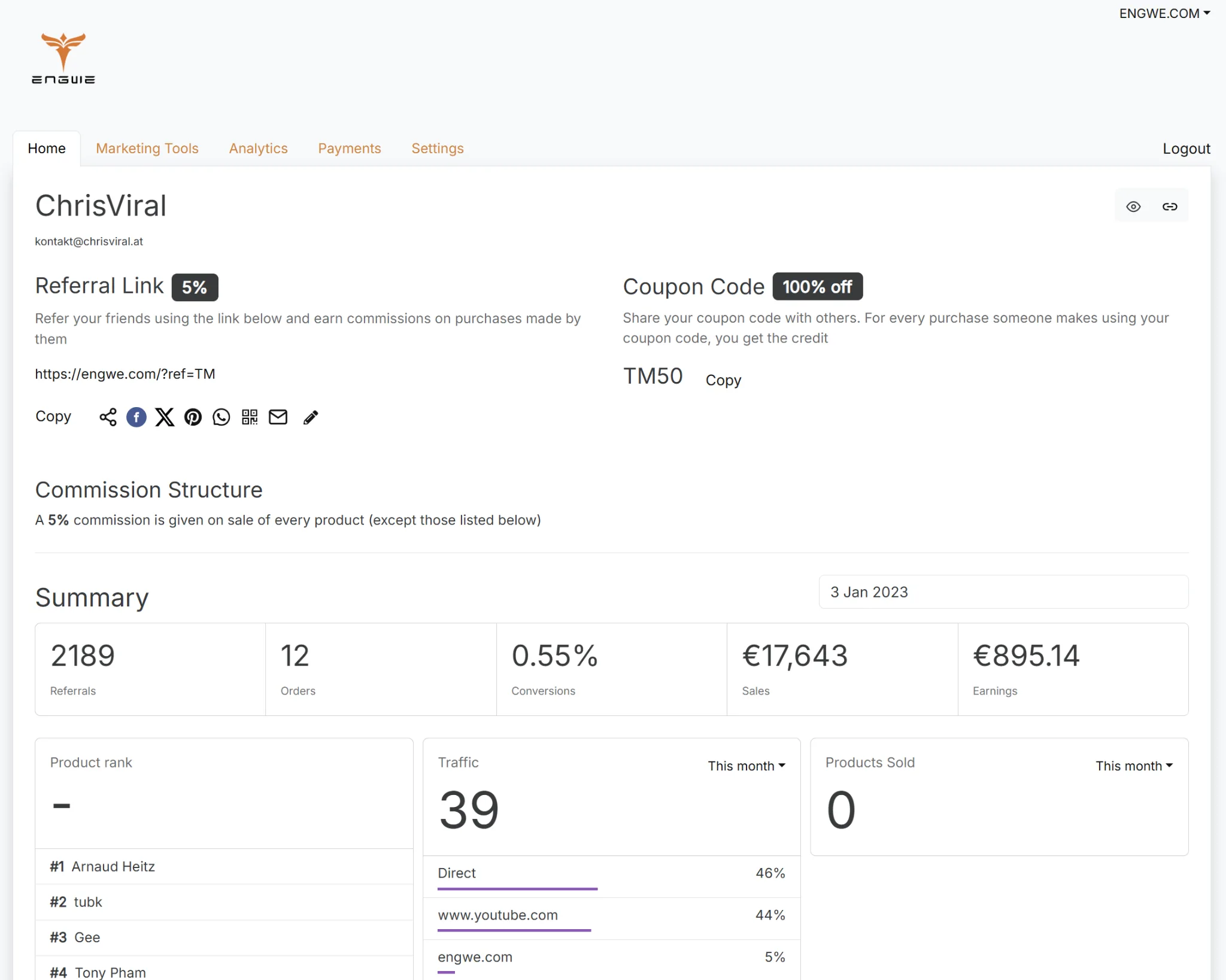The image size is (1226, 980).
Task: Share referral link by email
Action: (278, 417)
